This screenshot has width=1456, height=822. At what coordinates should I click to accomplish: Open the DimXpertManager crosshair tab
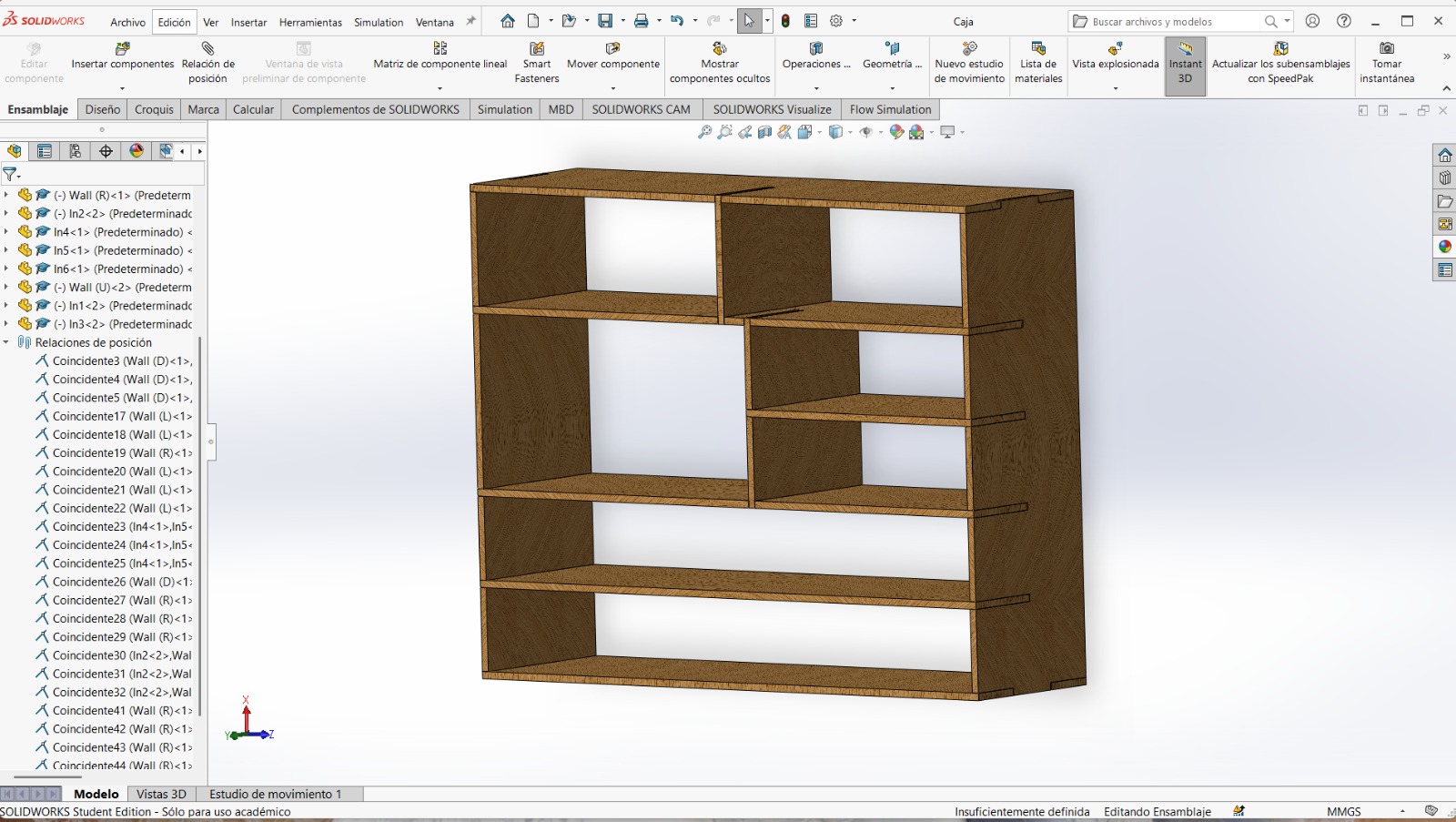pyautogui.click(x=106, y=151)
